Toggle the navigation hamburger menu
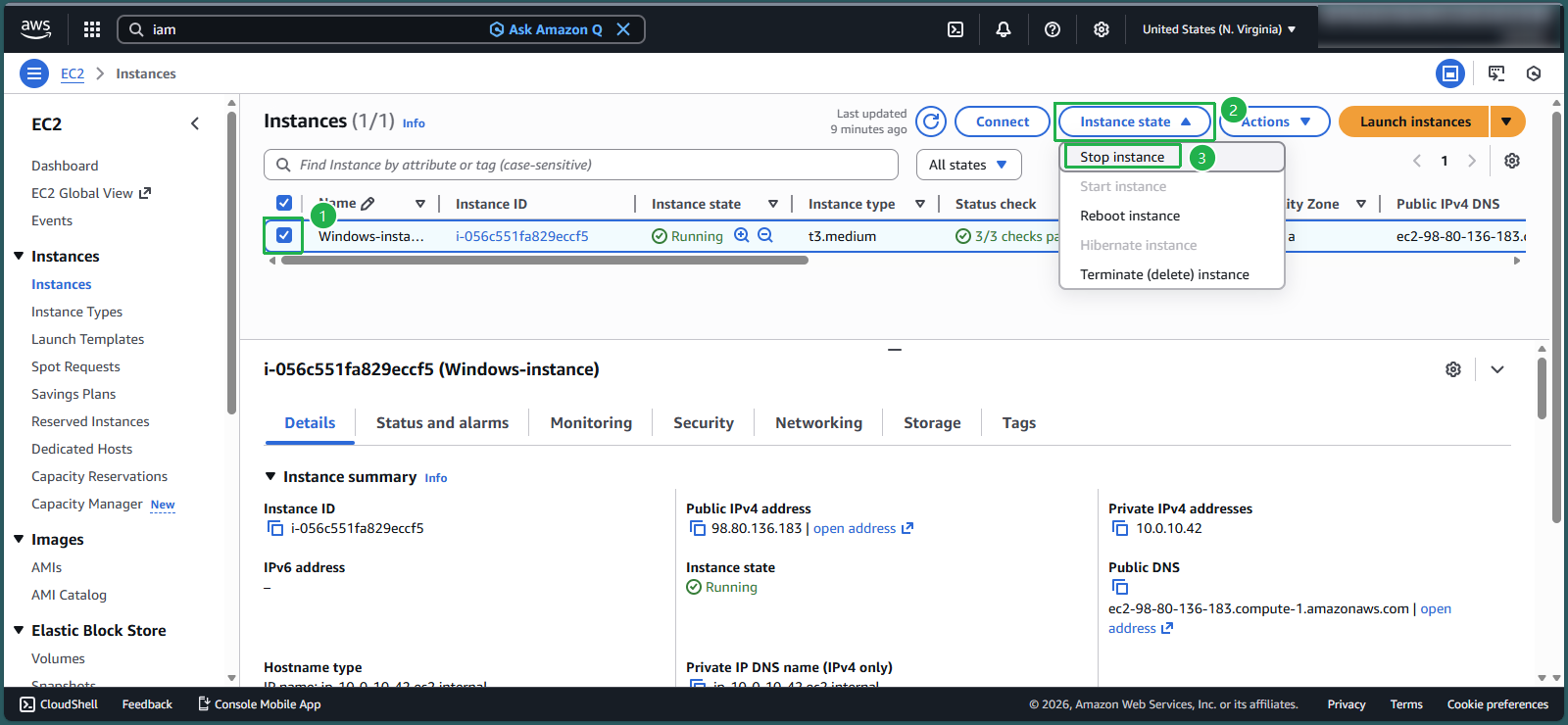 click(x=34, y=73)
